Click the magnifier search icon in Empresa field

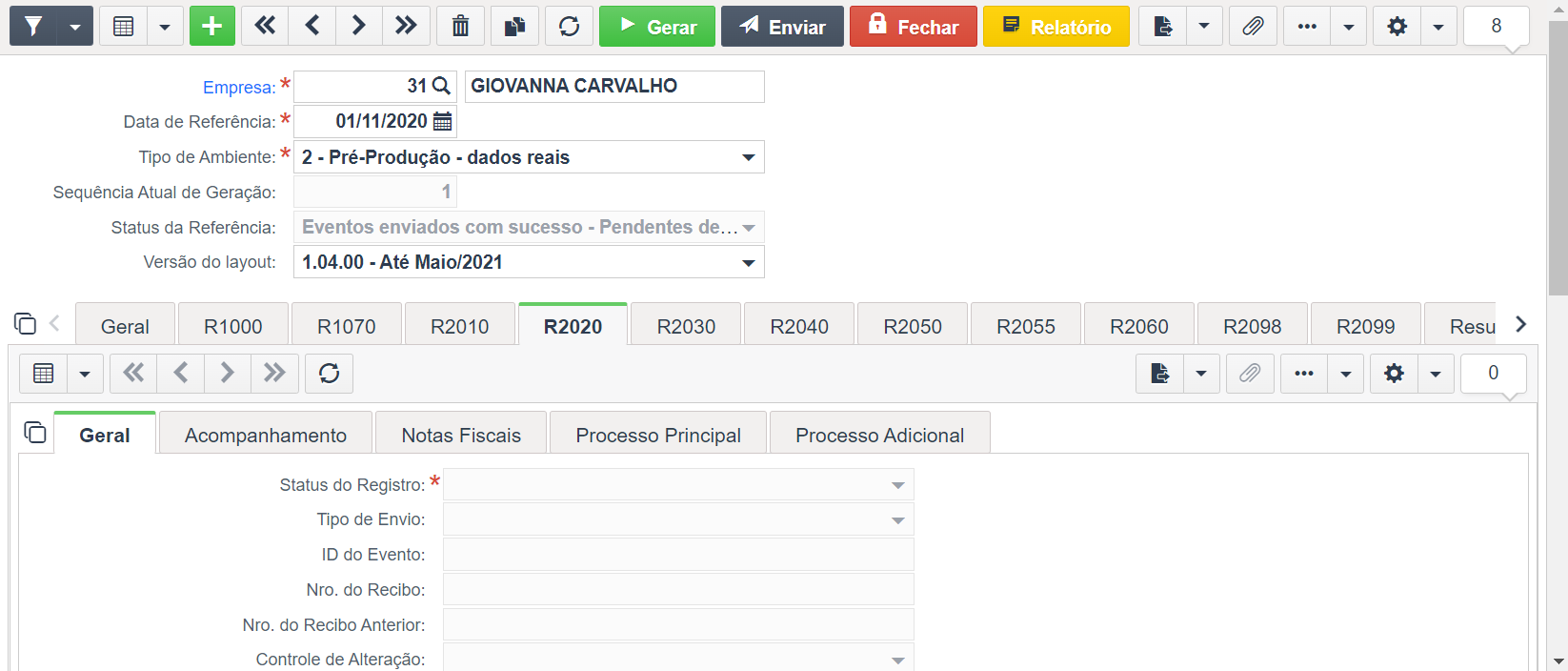click(441, 86)
